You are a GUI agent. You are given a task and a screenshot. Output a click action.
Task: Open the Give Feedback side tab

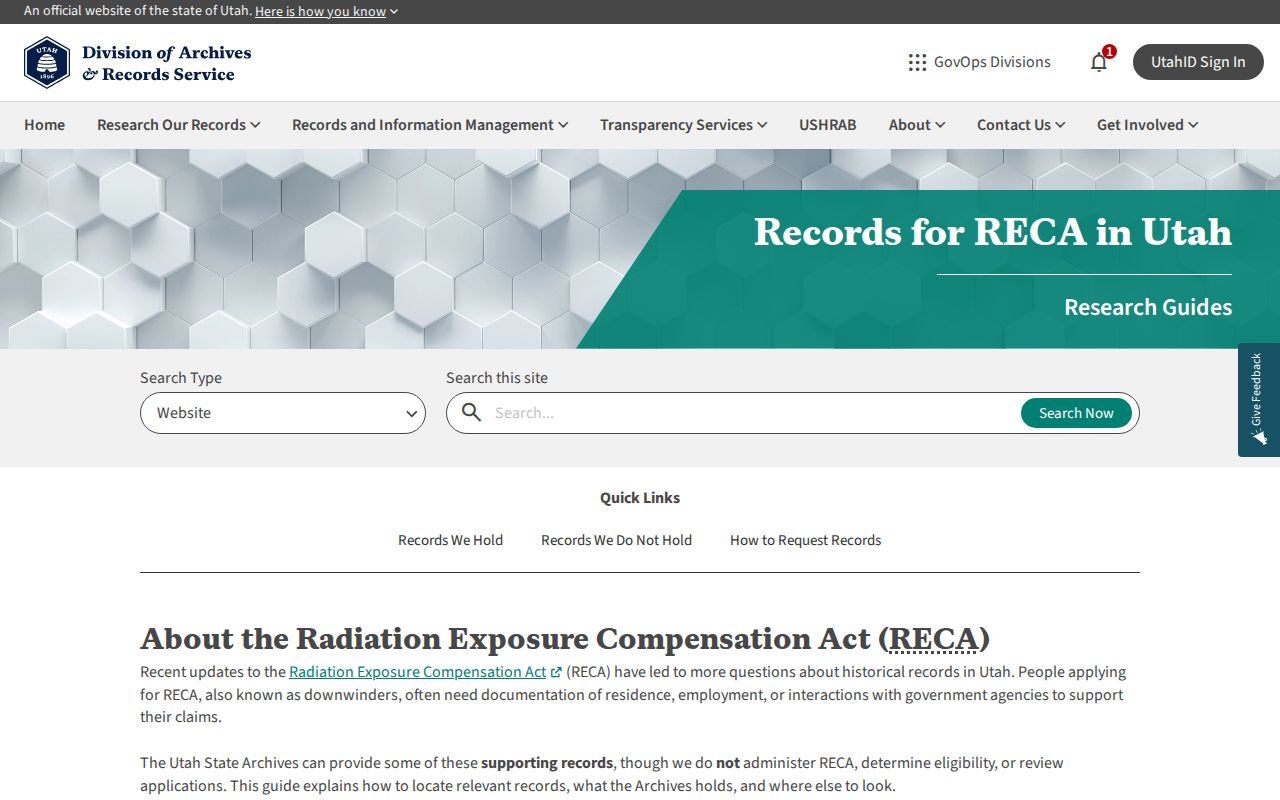pos(1259,400)
